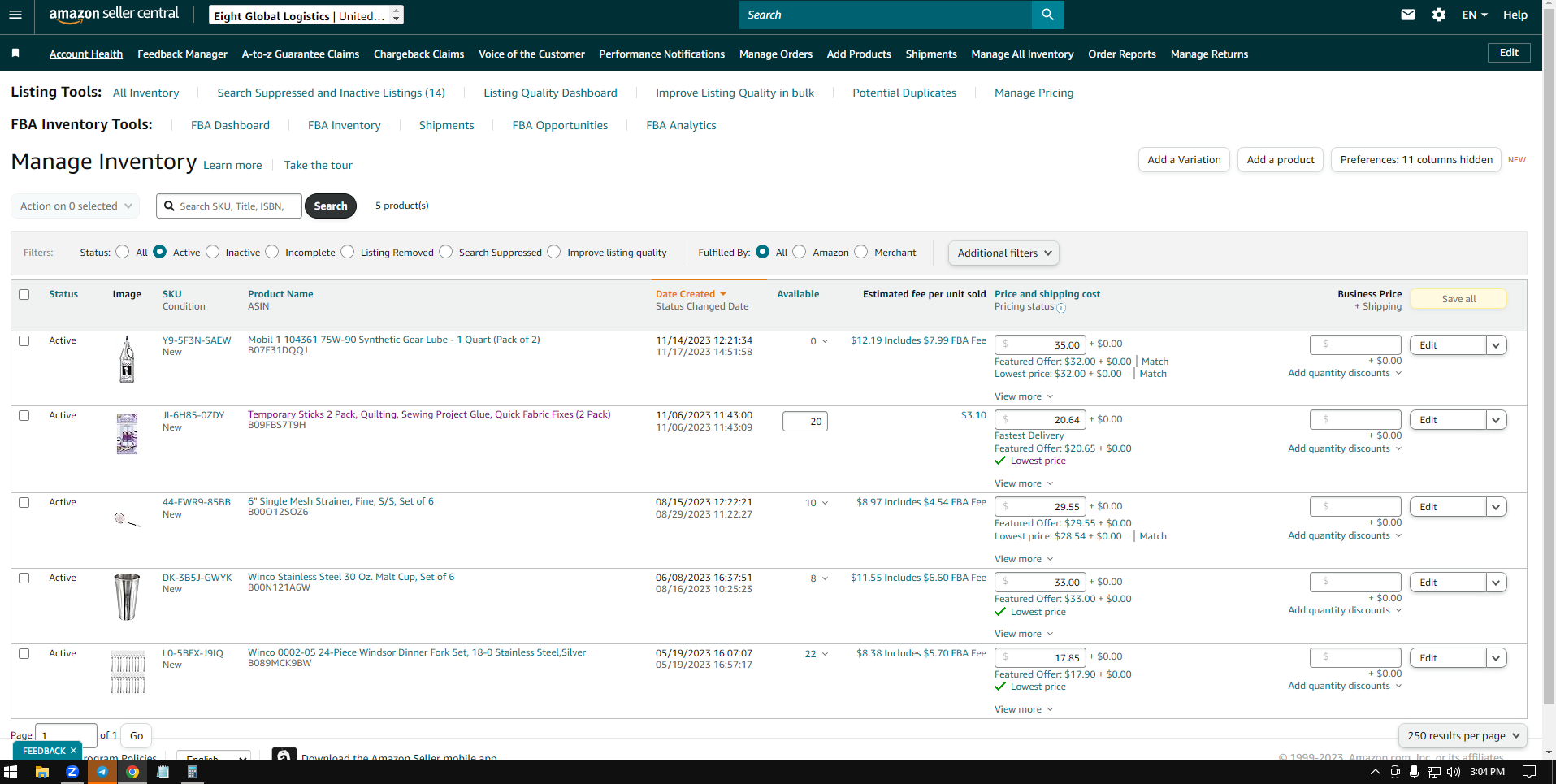
Task: Select the Search Suppressed status filter
Action: 446,252
